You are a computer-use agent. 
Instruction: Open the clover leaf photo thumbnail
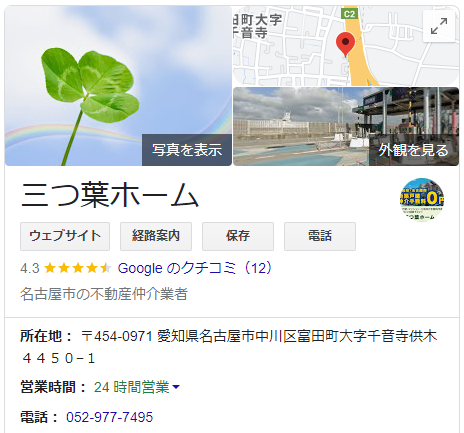point(118,86)
